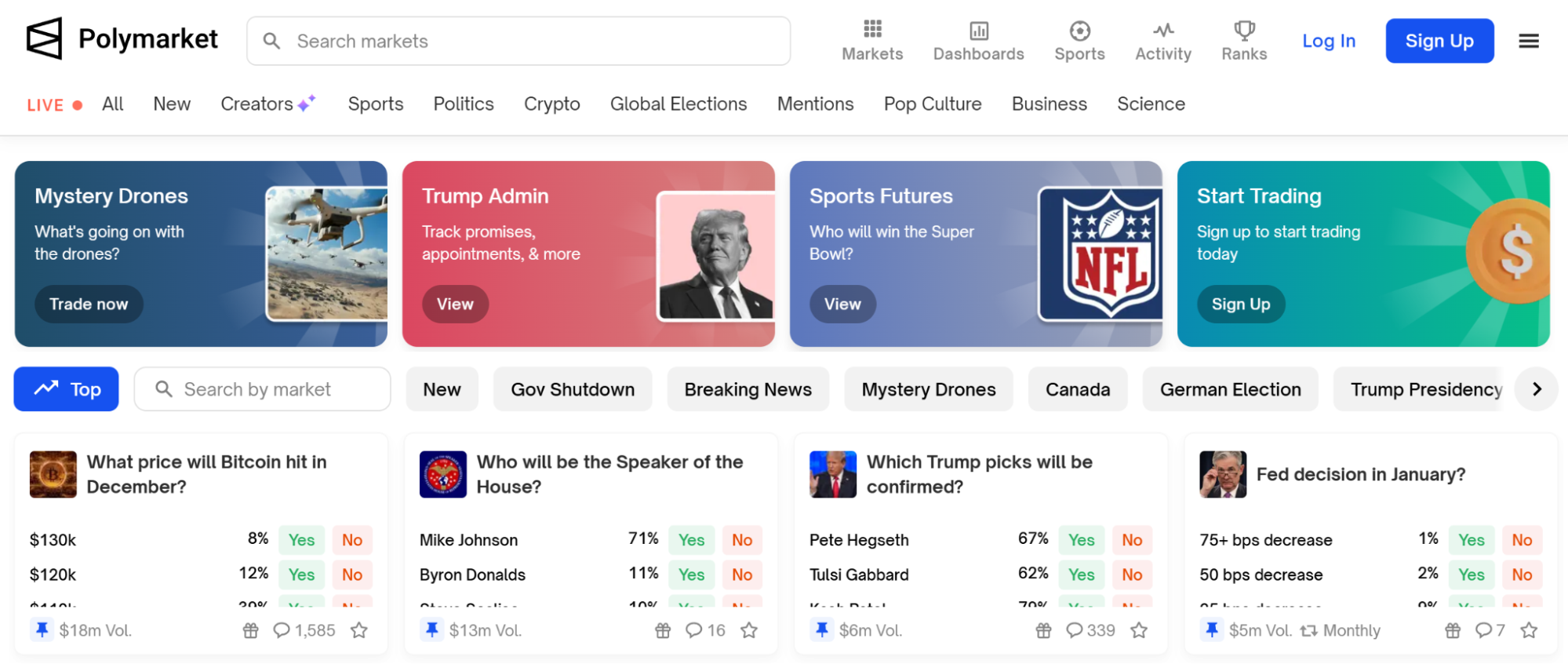Bookmark the Fed decision market star
Viewport: 1568px width, 664px height.
(1529, 630)
